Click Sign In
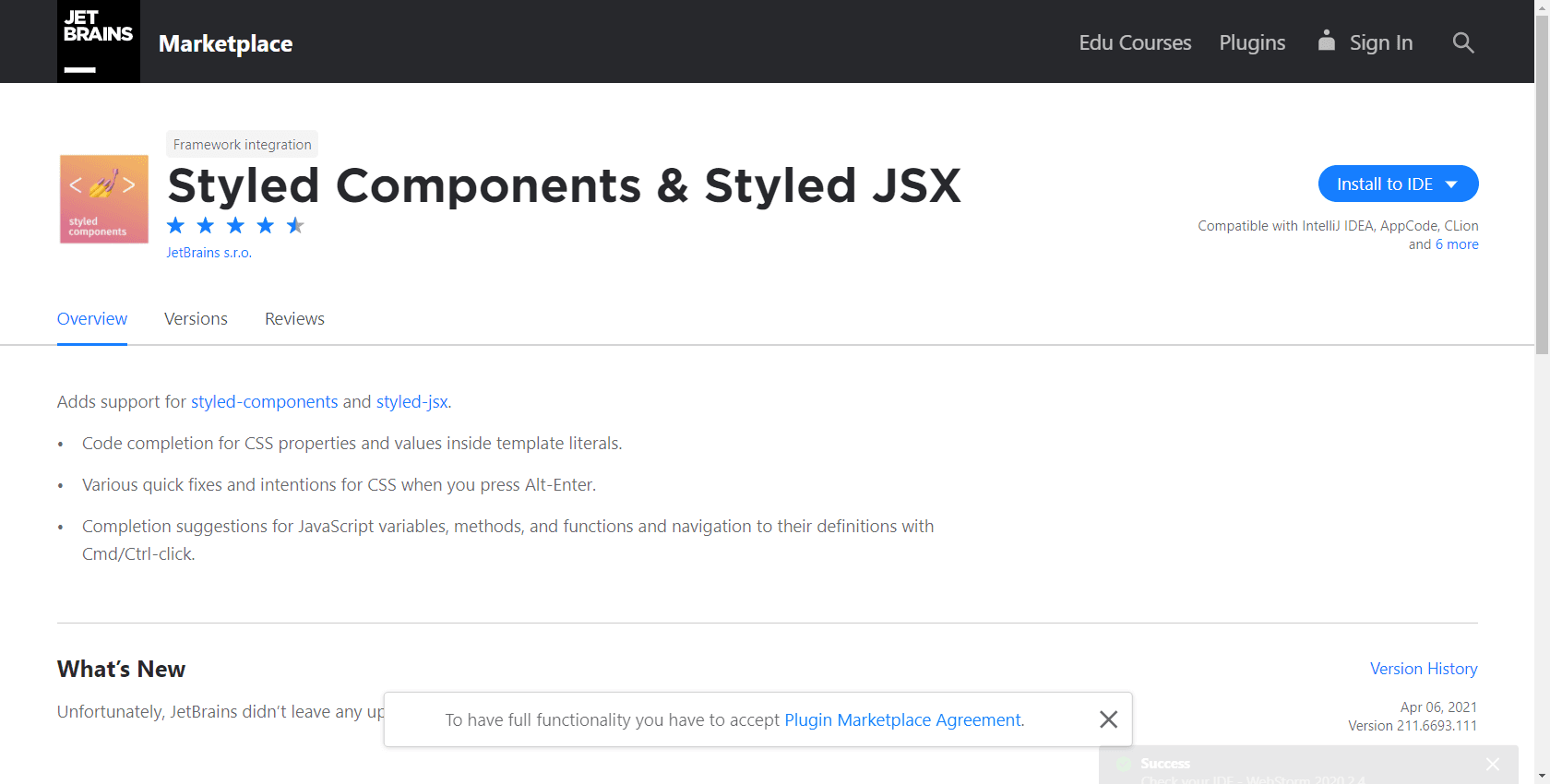This screenshot has width=1550, height=784. pyautogui.click(x=1381, y=42)
